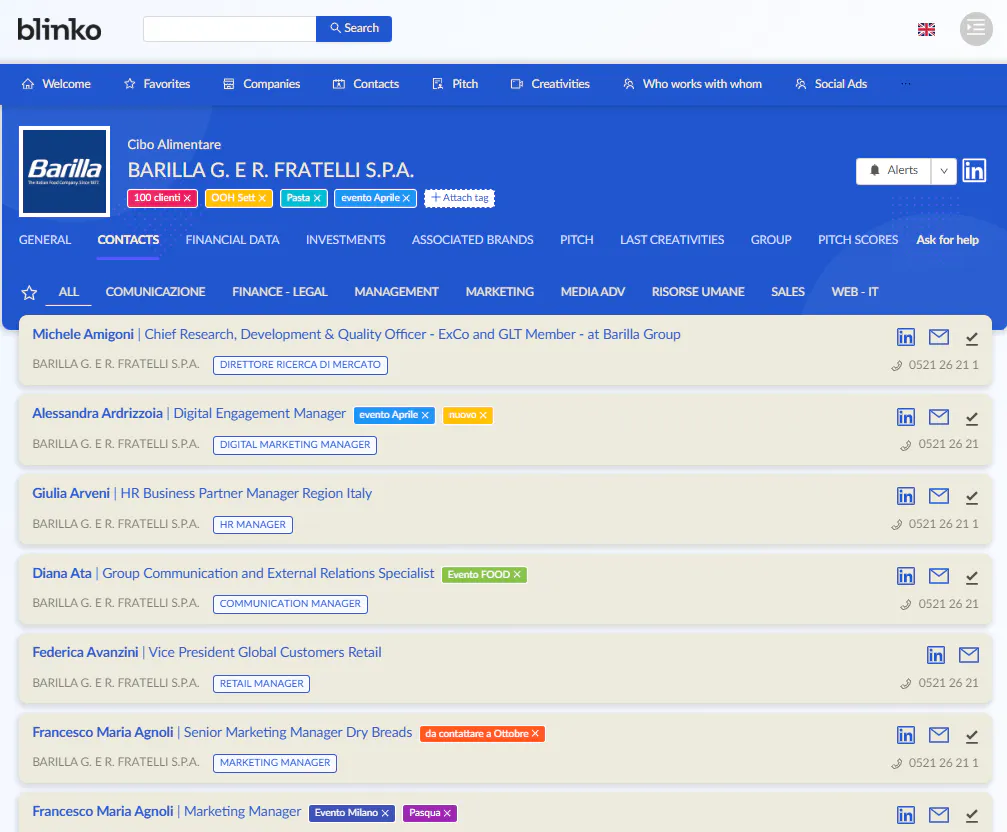Click envelope icon for Giulia Arveni
Viewport: 1007px width, 832px height.
point(938,496)
